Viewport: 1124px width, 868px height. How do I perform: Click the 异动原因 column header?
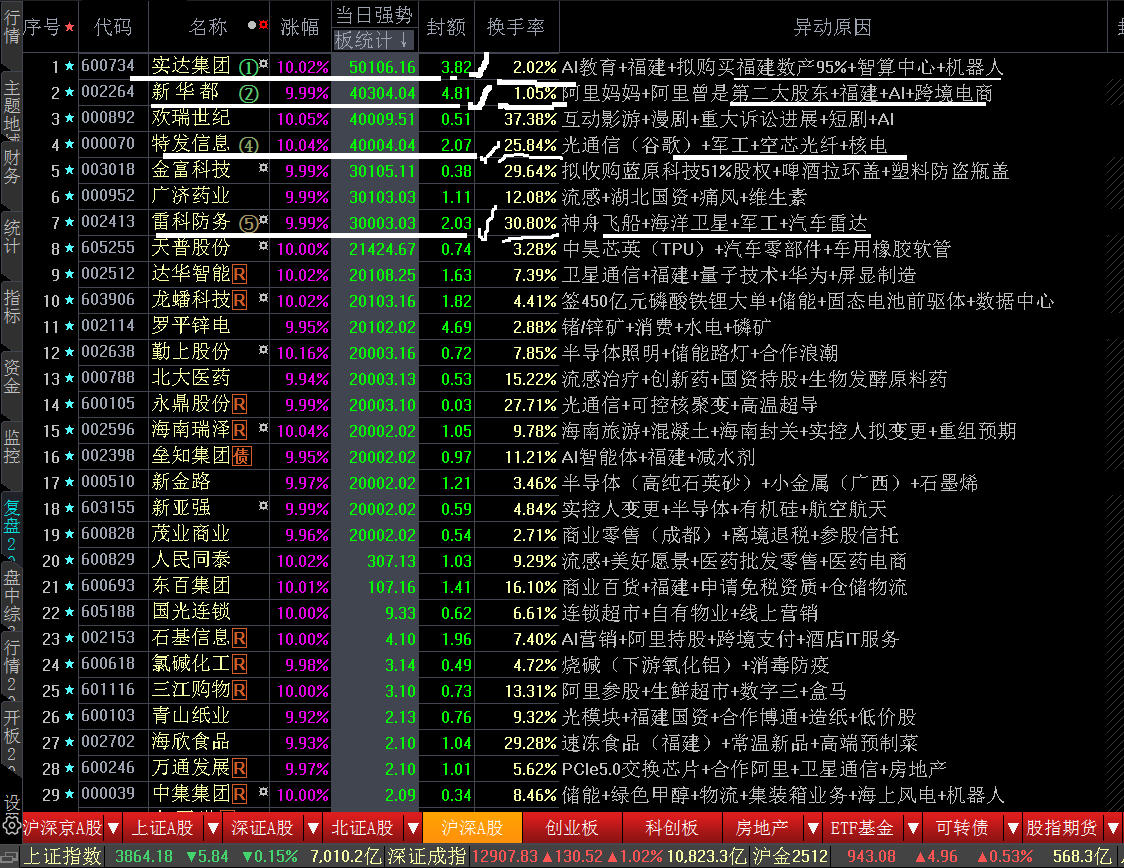coord(832,27)
